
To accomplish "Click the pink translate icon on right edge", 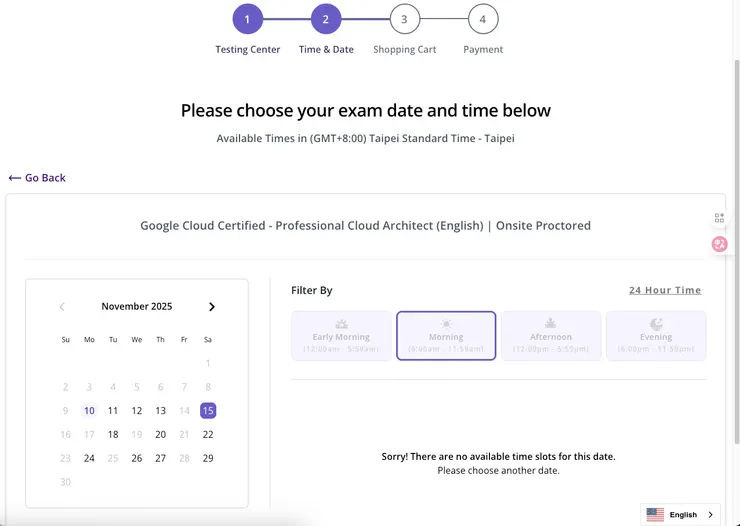I will click(719, 244).
